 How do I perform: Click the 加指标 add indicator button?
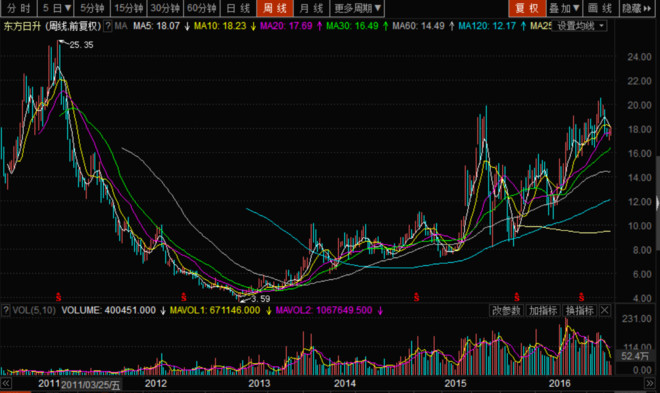pos(543,311)
